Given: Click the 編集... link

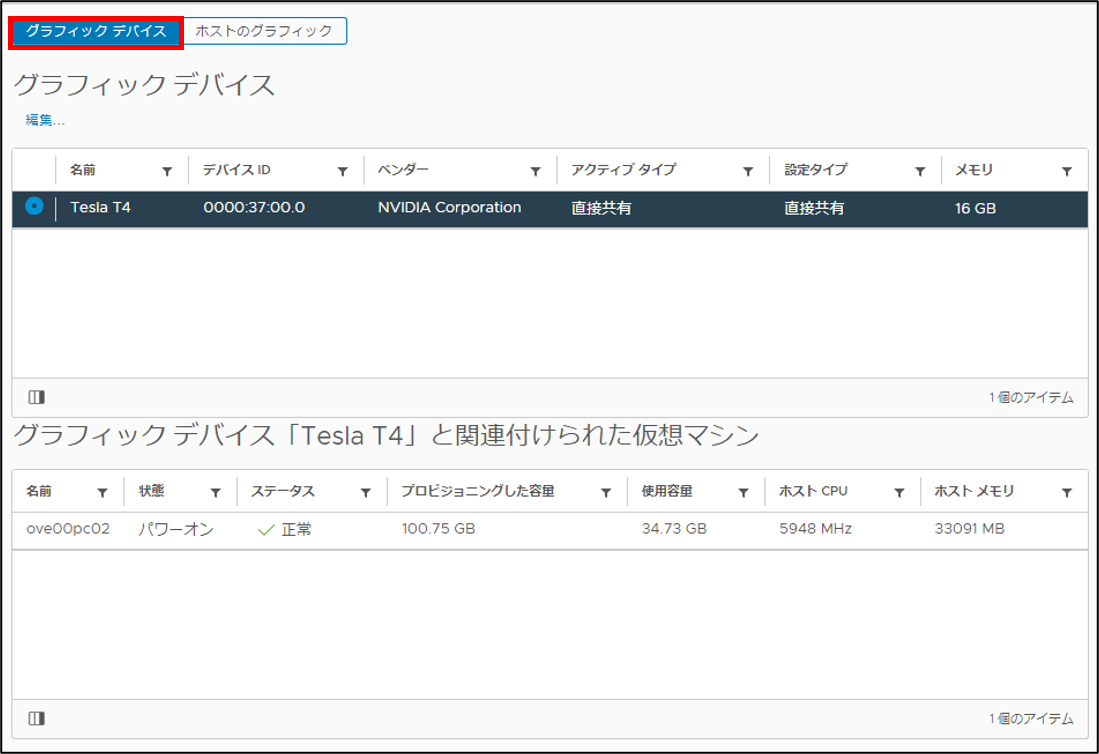Looking at the screenshot, I should click(45, 121).
